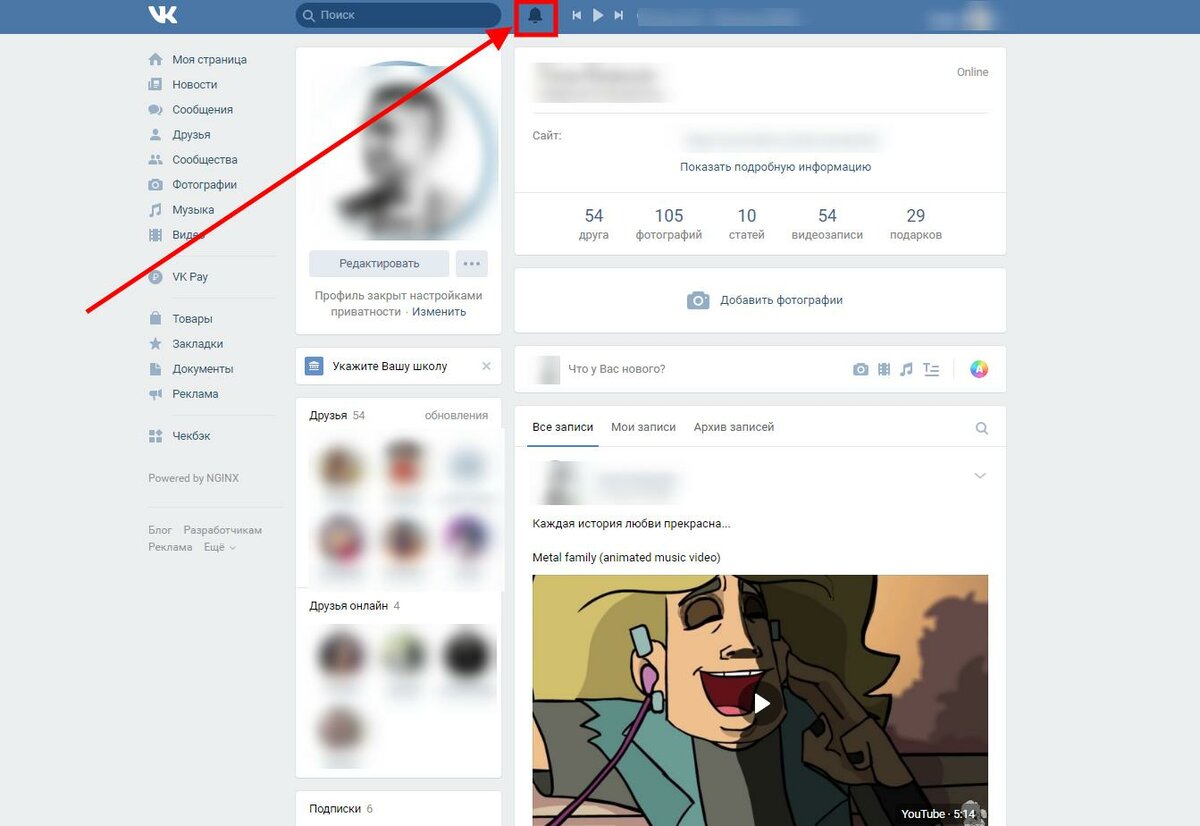
Task: Skip to previous audio track
Action: (577, 16)
